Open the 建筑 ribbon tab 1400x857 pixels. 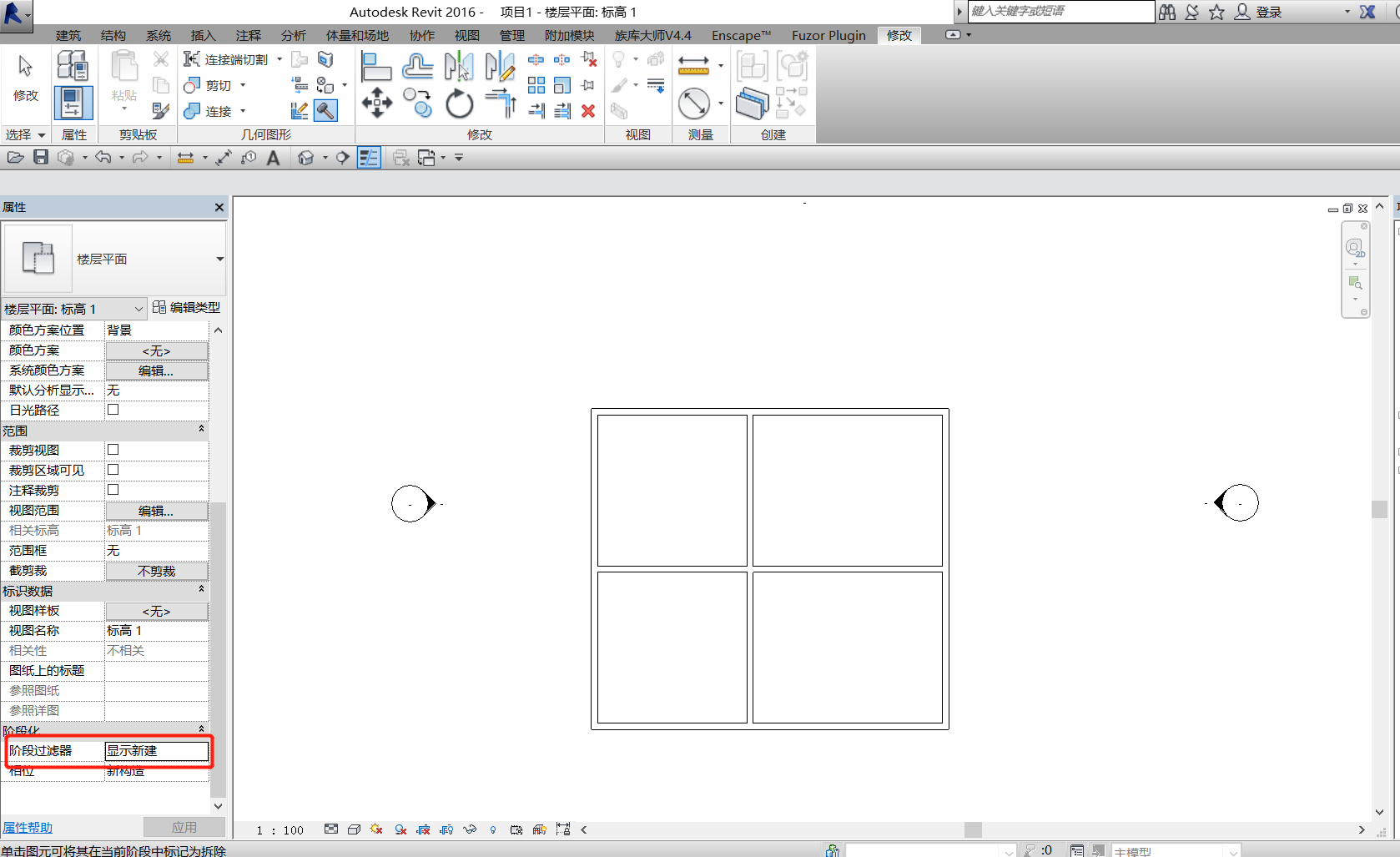click(68, 35)
